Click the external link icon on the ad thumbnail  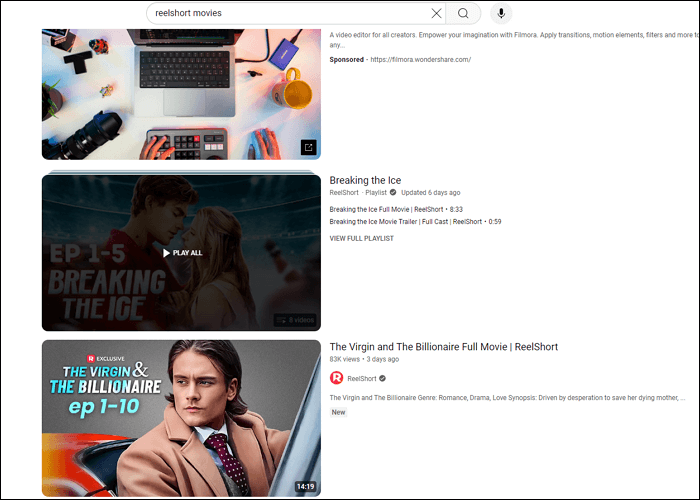point(308,147)
